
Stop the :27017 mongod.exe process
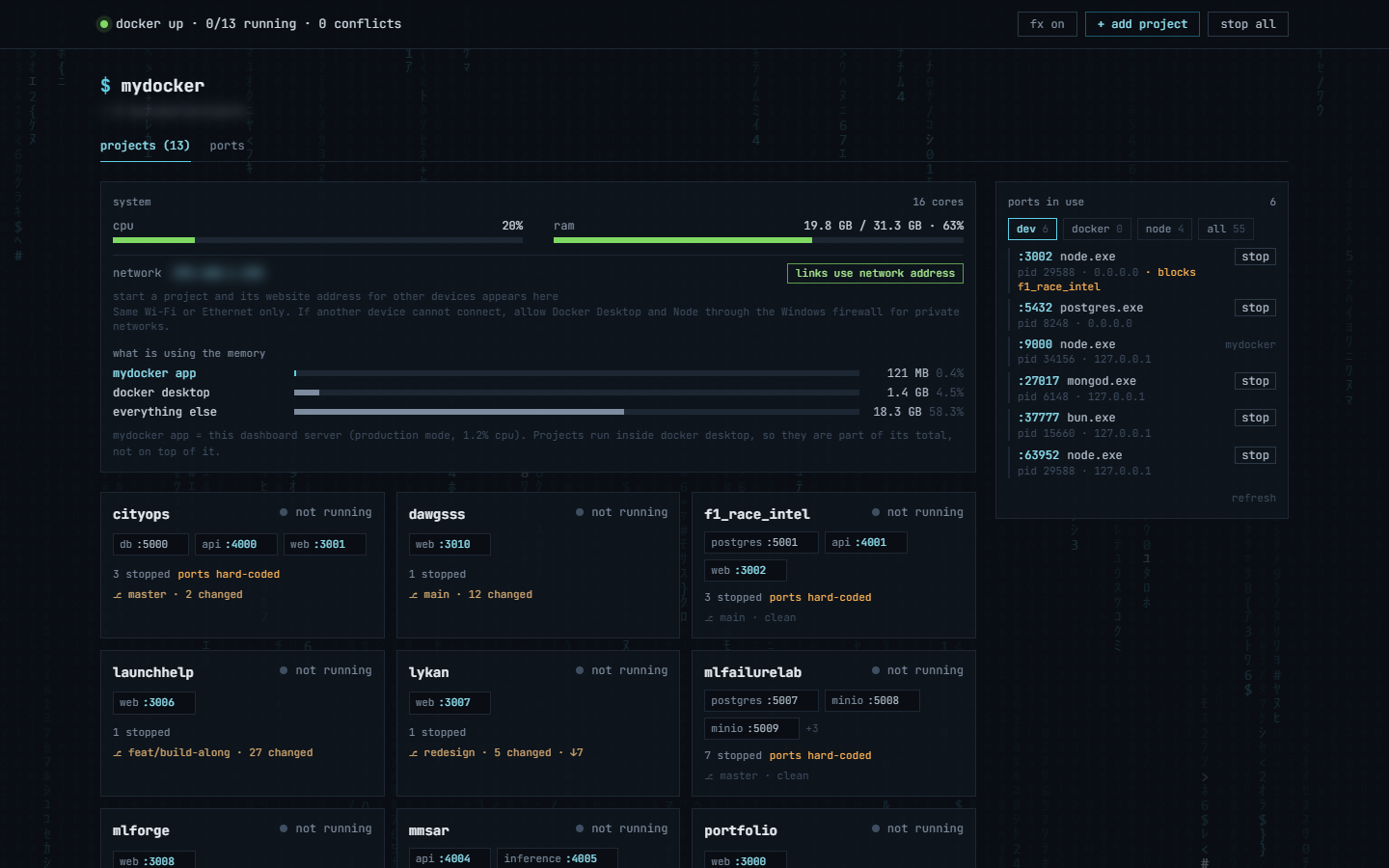tap(1255, 381)
